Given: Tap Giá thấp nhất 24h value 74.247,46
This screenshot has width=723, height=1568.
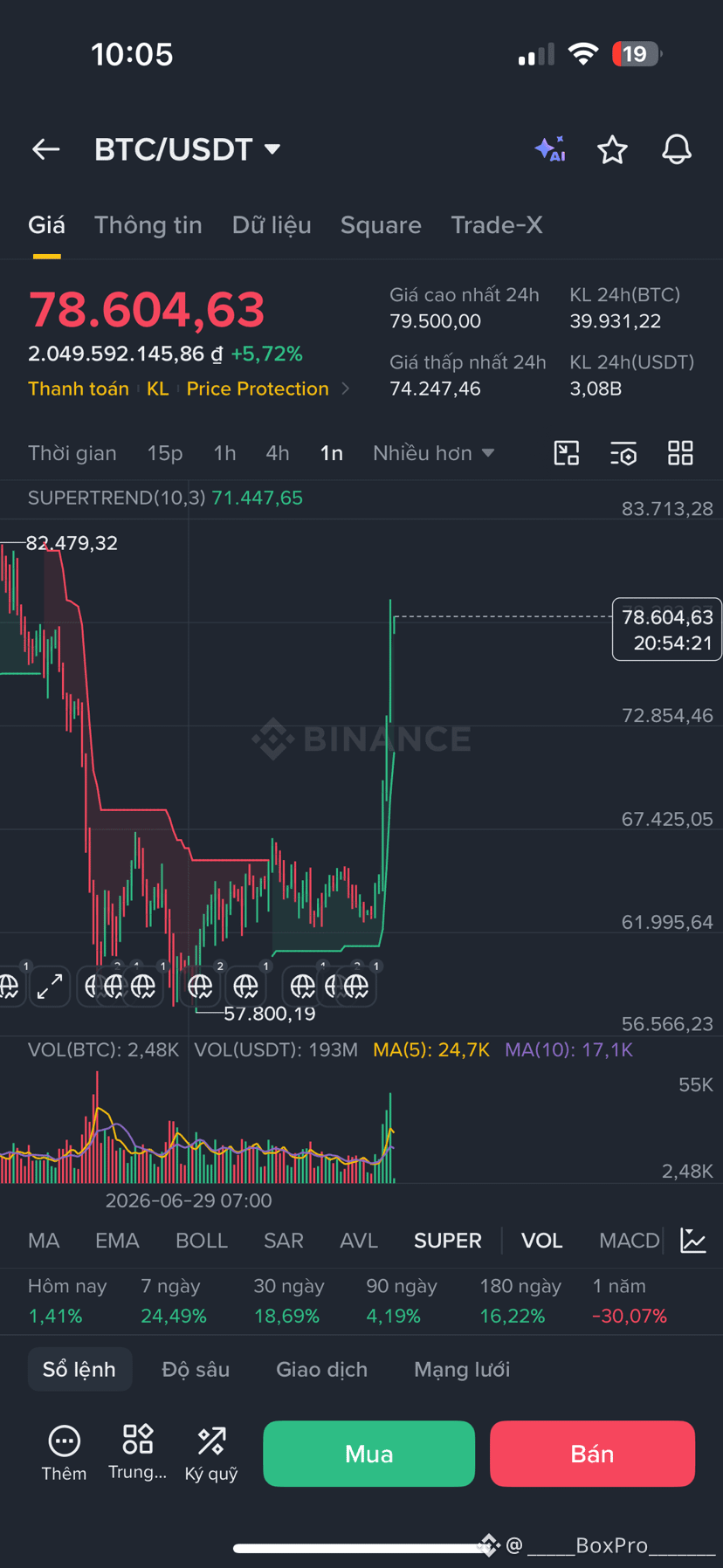Looking at the screenshot, I should [x=435, y=389].
